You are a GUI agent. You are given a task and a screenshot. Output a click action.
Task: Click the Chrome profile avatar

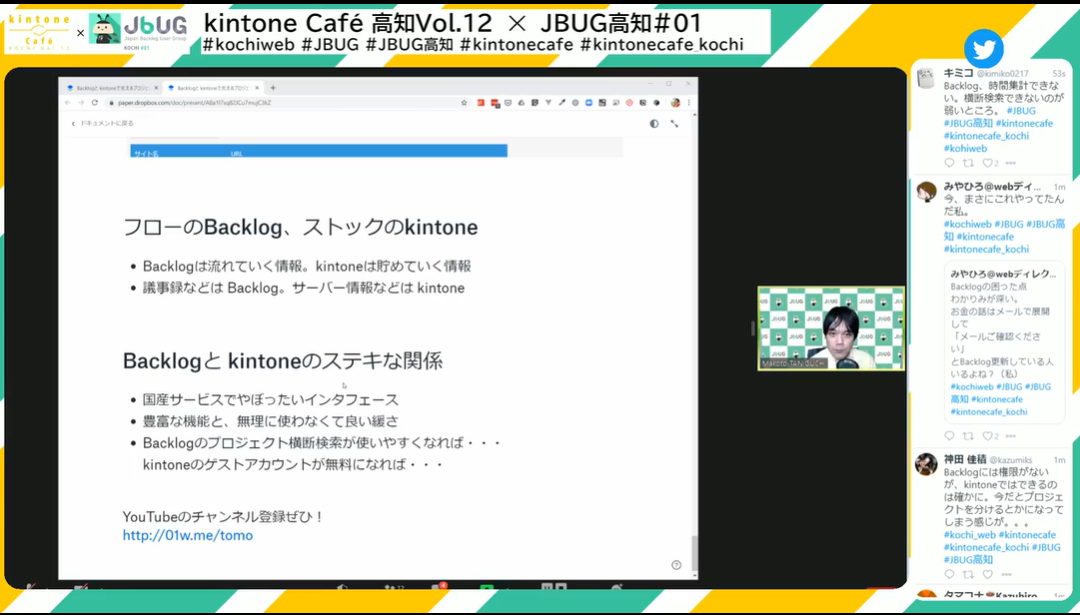[676, 103]
